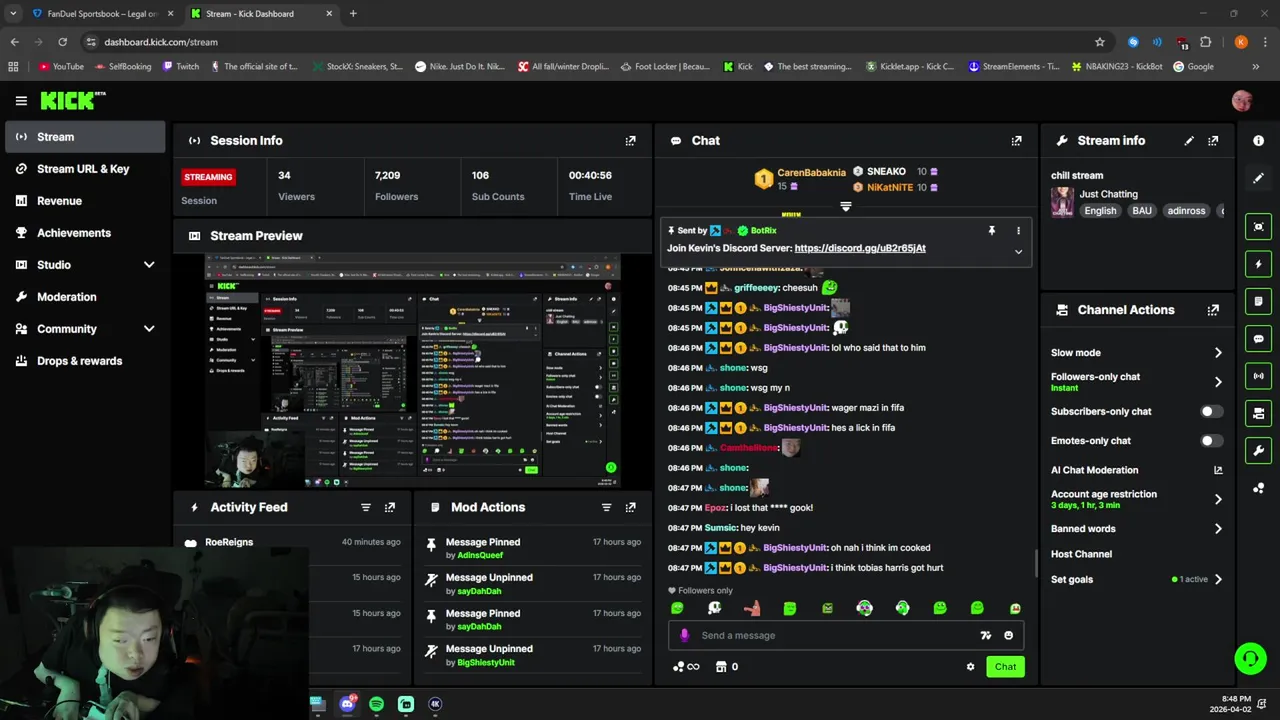1280x720 pixels.
Task: Open the Revenue page
Action: click(85, 201)
